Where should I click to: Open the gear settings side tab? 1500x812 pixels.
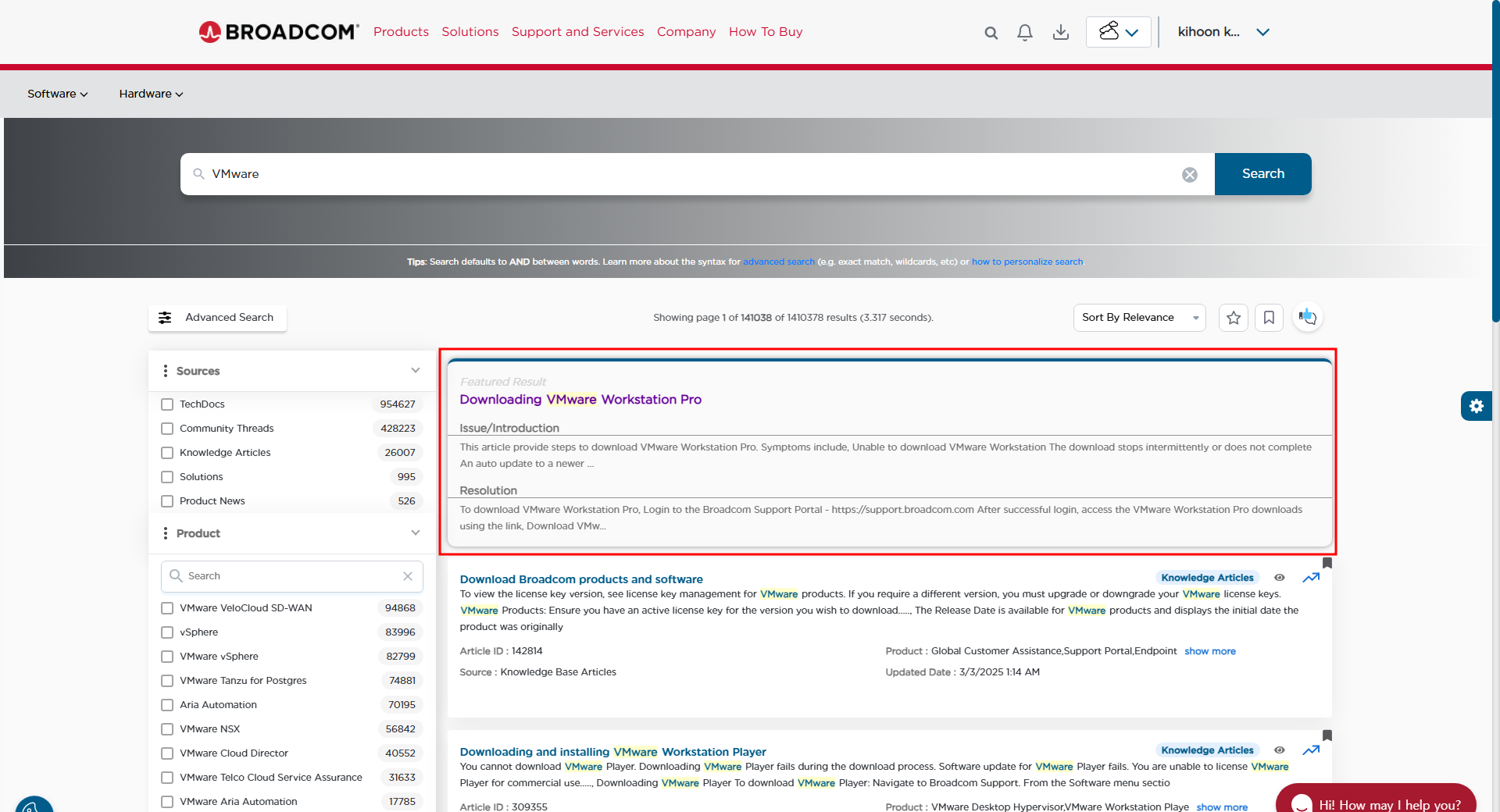[x=1476, y=406]
